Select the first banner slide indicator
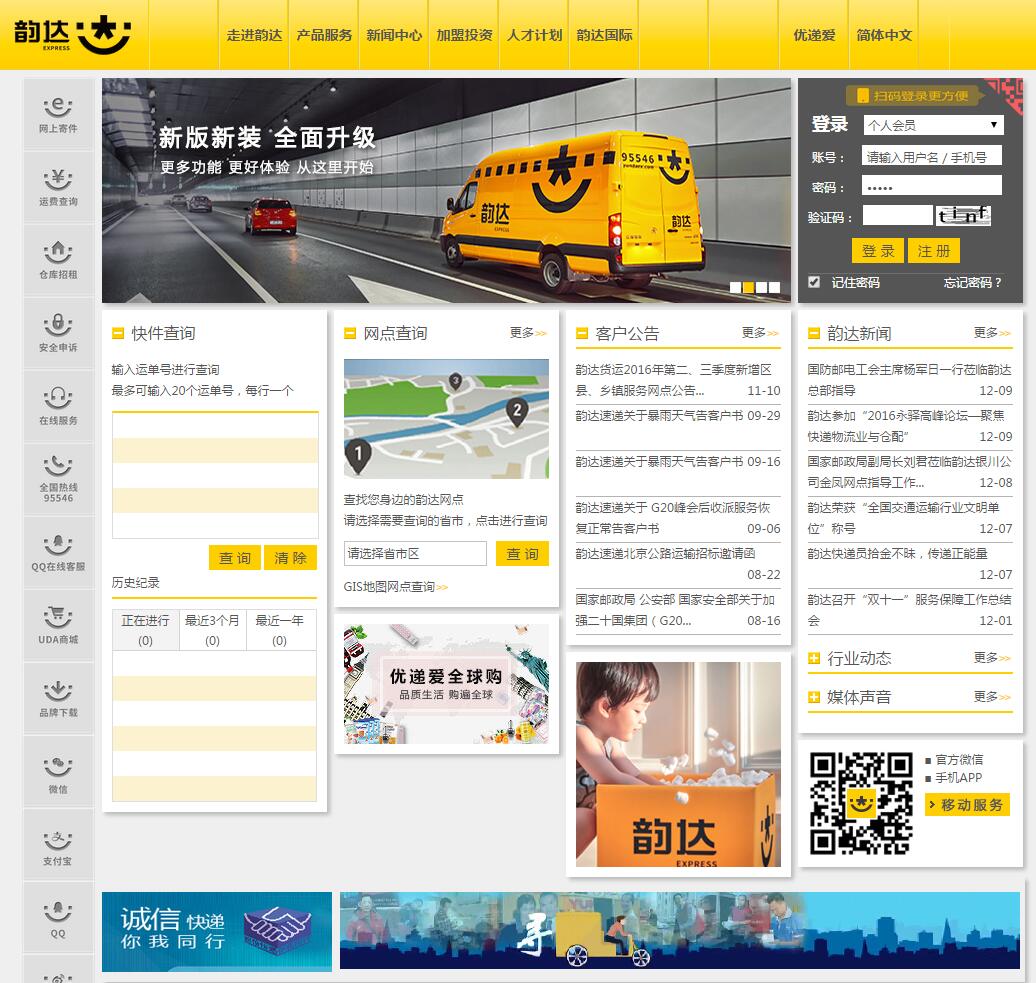1036x983 pixels. tap(735, 287)
